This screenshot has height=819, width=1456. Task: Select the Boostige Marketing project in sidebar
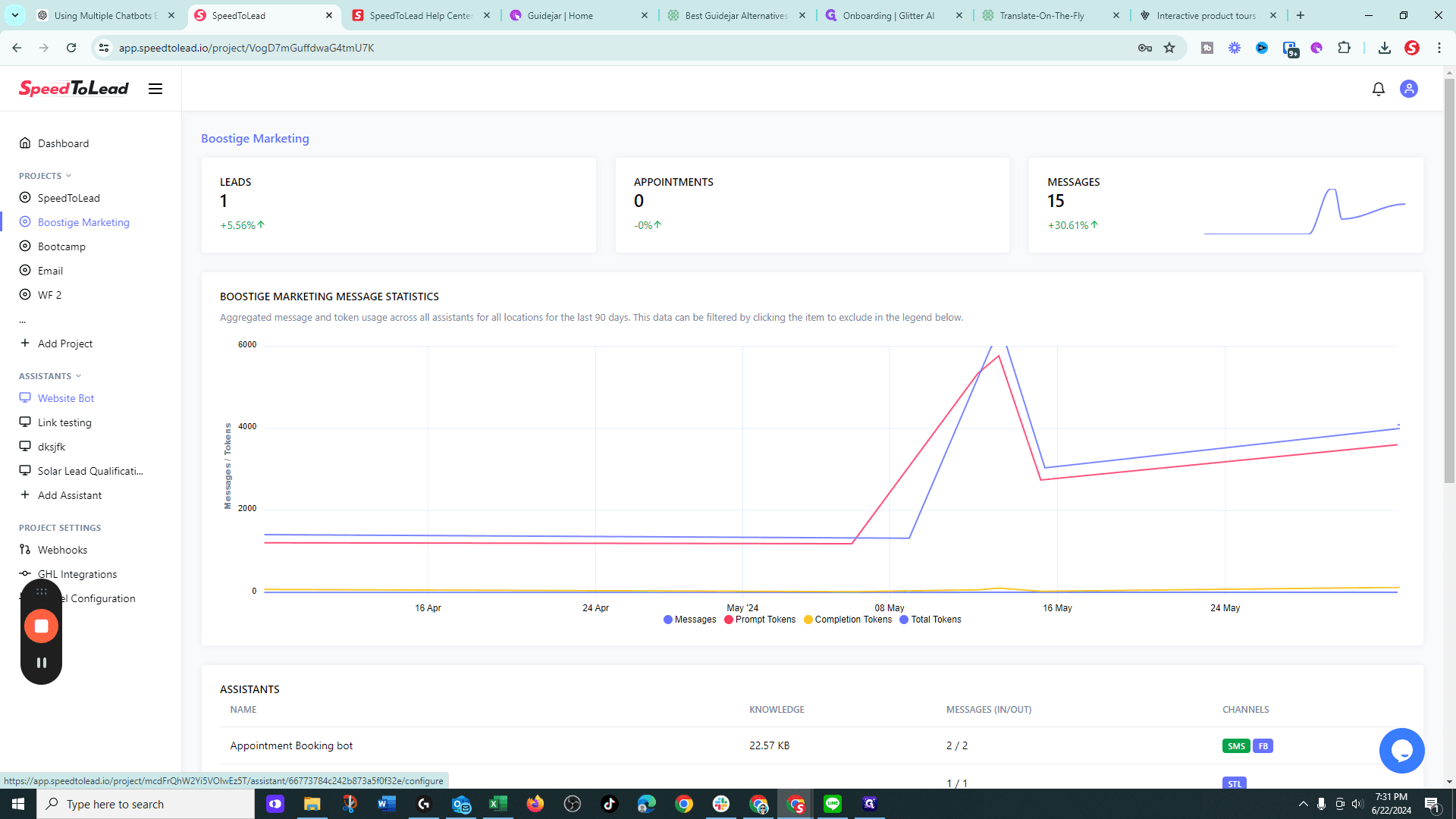[x=83, y=222]
